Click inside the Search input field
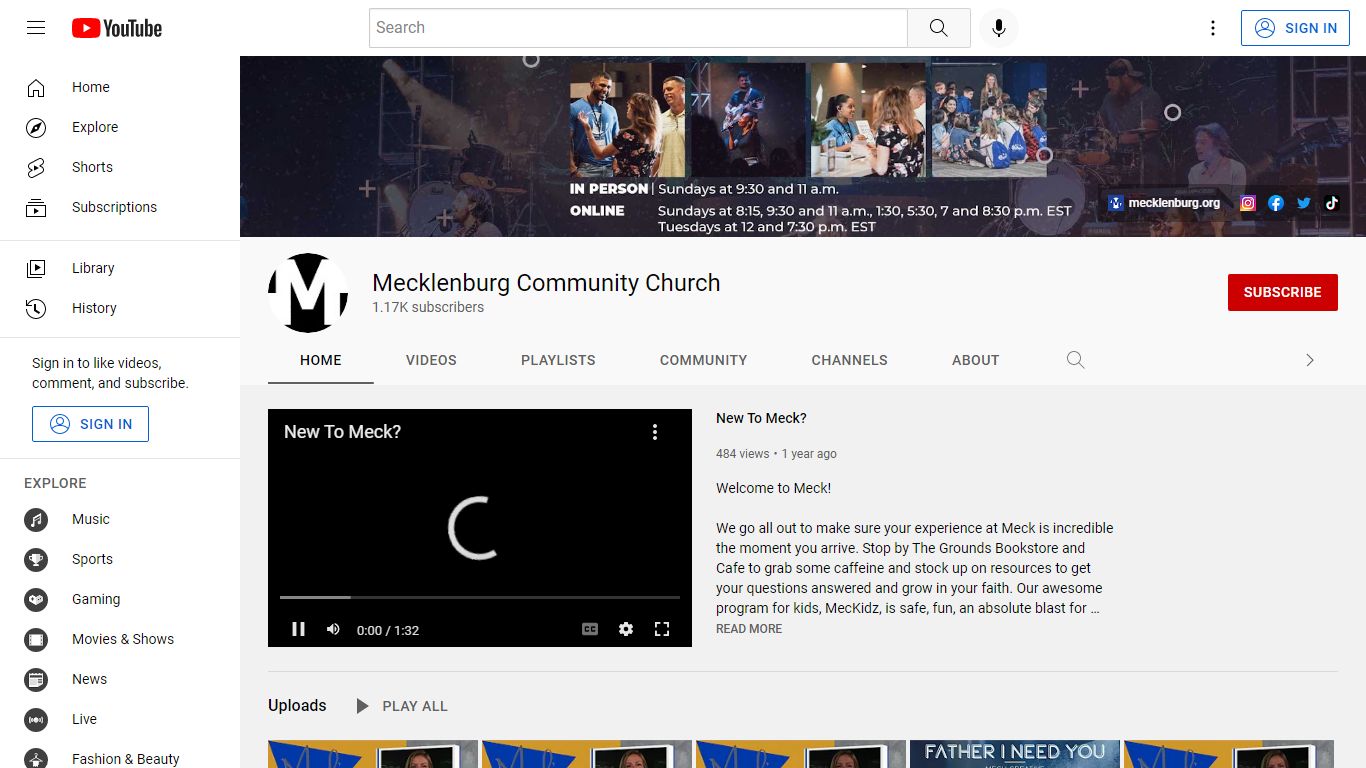 click(x=638, y=28)
